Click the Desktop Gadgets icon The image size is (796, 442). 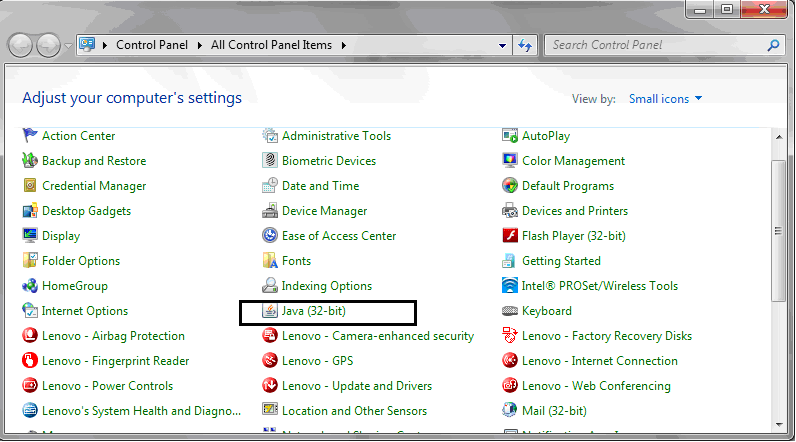point(30,210)
